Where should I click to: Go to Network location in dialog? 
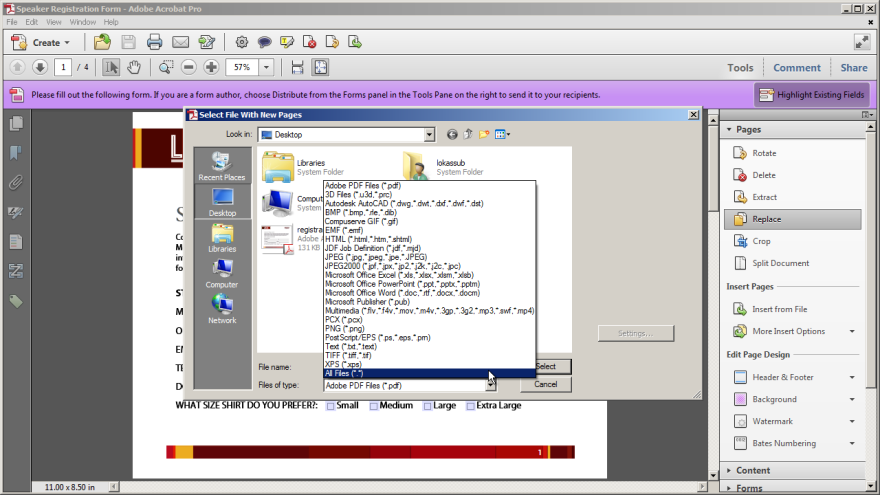tap(222, 309)
